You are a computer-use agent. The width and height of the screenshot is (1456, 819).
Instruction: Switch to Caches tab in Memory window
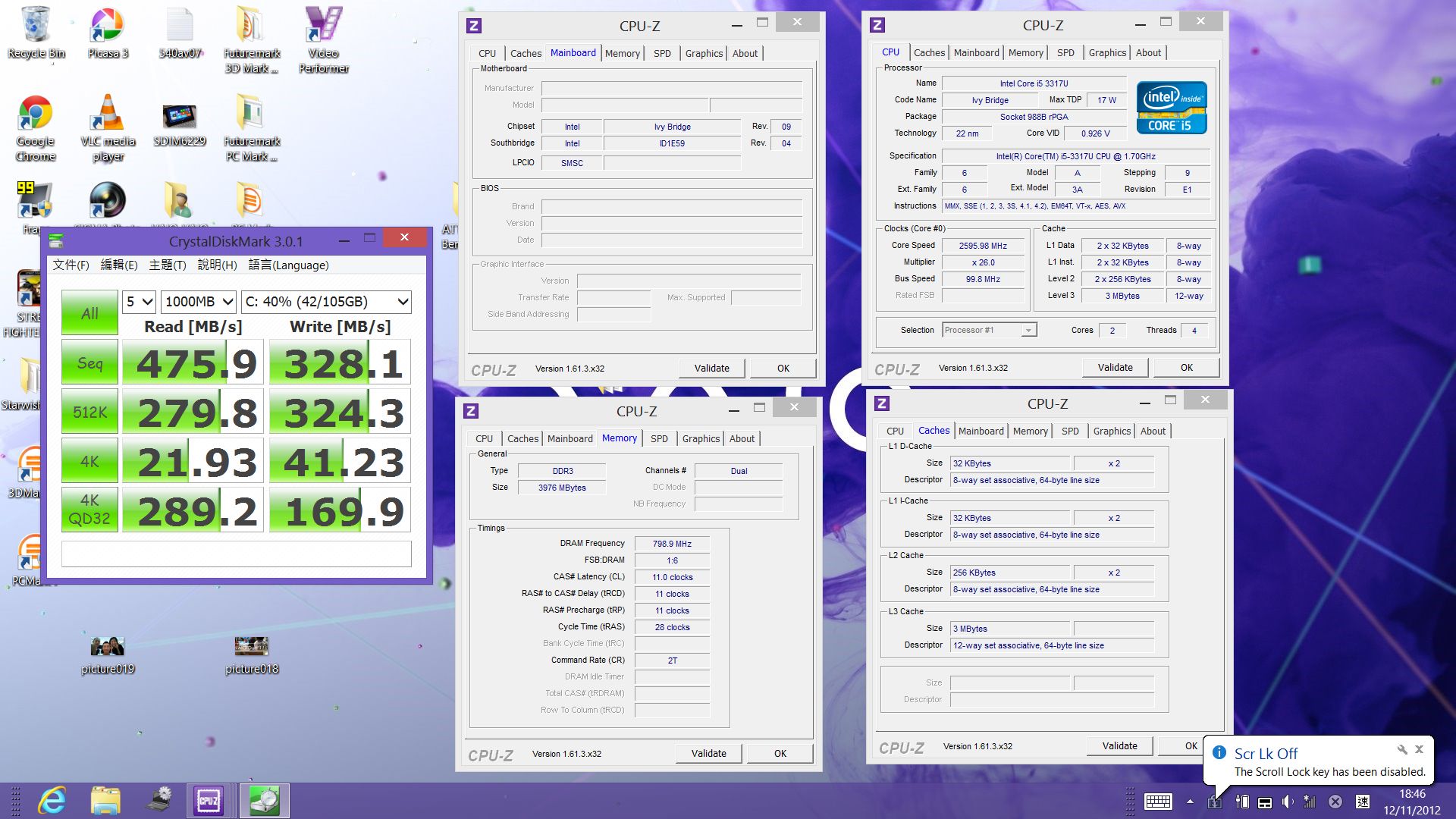[x=522, y=438]
